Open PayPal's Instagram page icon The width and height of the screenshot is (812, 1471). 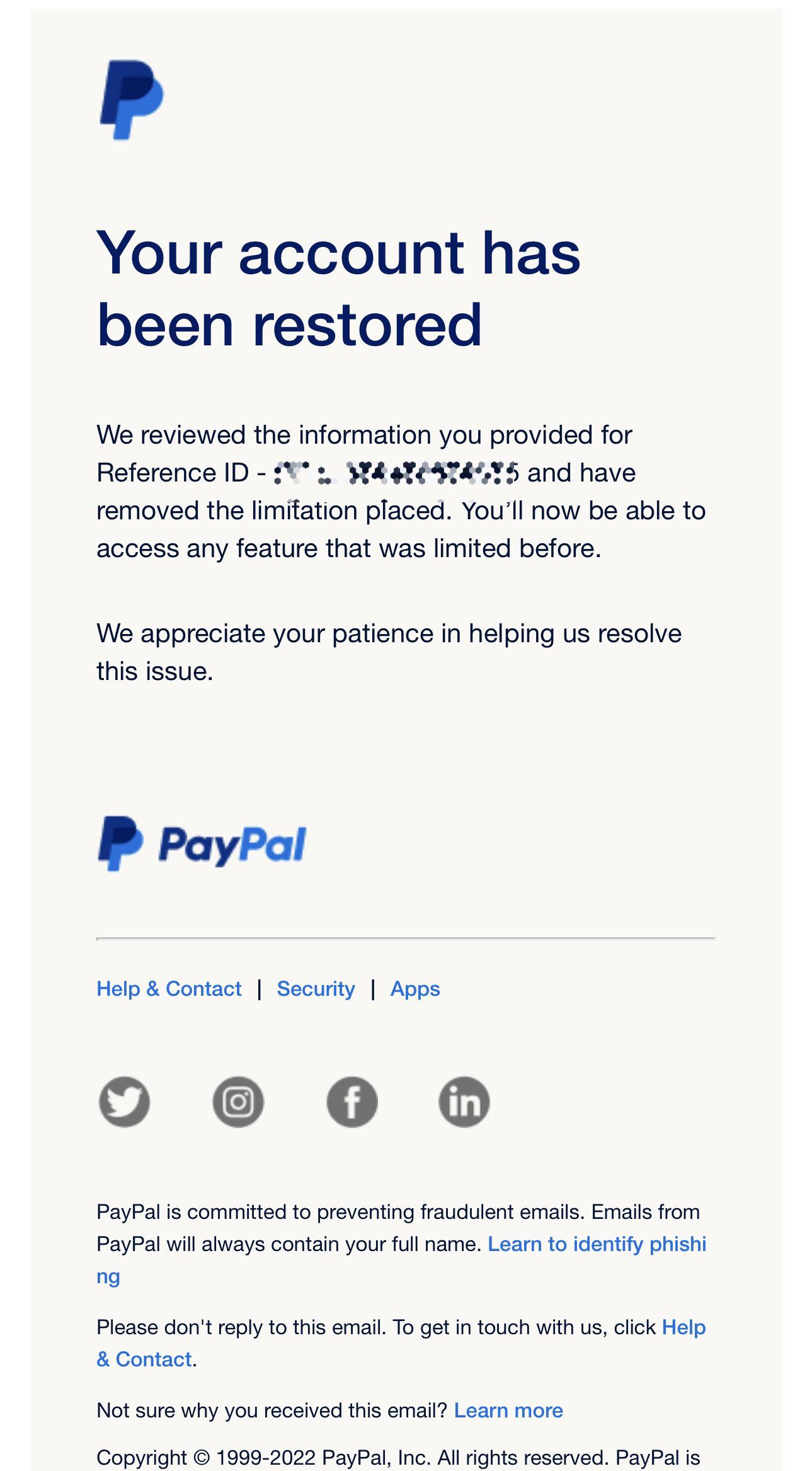[x=238, y=1101]
